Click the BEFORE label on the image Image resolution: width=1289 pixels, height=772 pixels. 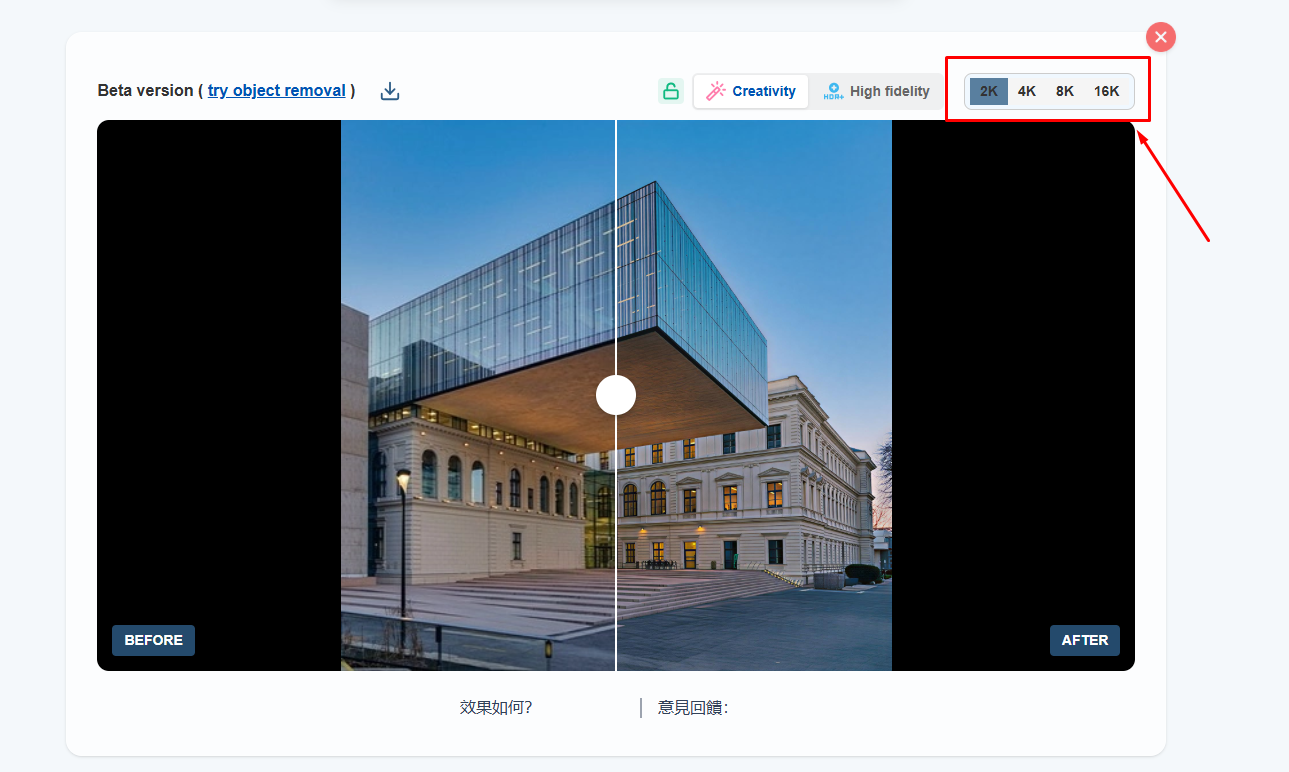(153, 640)
